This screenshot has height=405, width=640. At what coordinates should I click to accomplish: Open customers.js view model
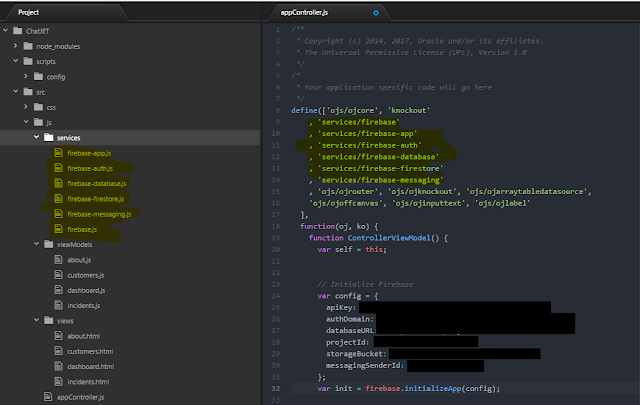coord(86,275)
